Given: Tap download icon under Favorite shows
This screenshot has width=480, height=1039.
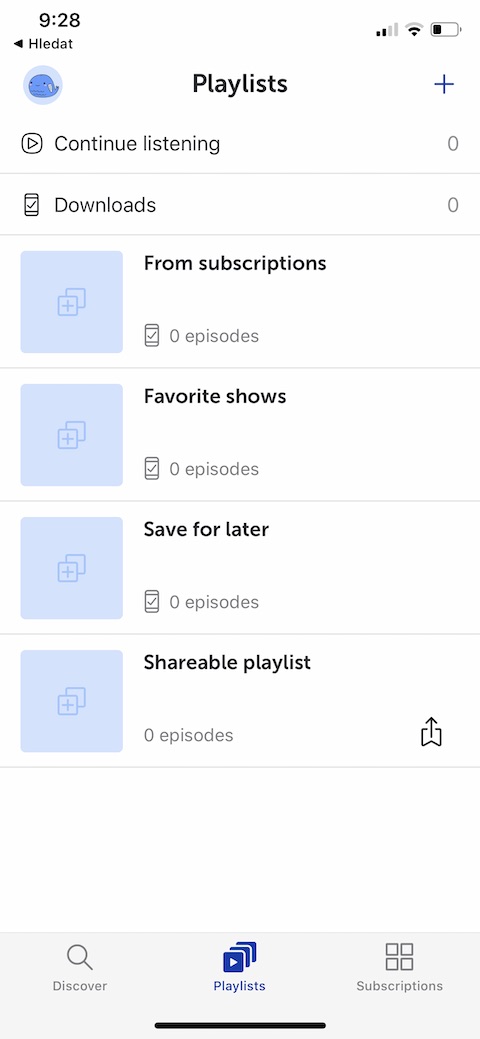Looking at the screenshot, I should coord(152,468).
